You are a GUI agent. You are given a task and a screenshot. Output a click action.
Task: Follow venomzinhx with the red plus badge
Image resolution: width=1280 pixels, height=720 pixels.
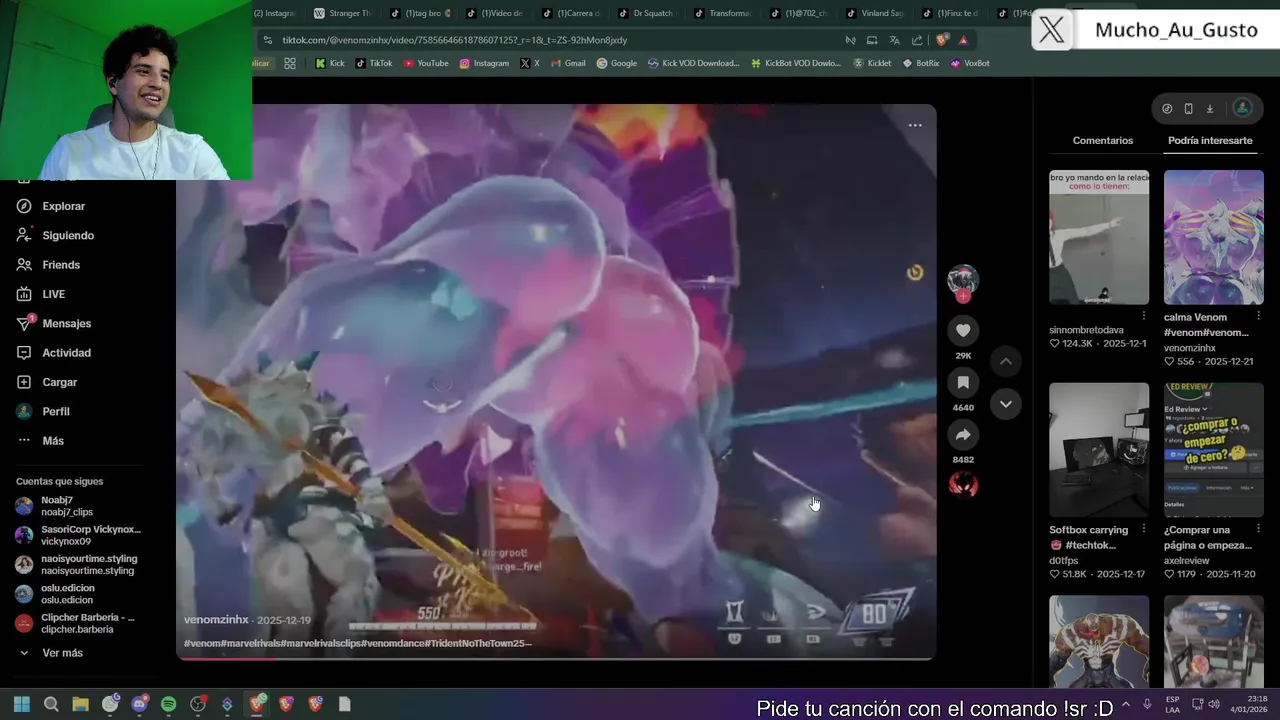[963, 297]
